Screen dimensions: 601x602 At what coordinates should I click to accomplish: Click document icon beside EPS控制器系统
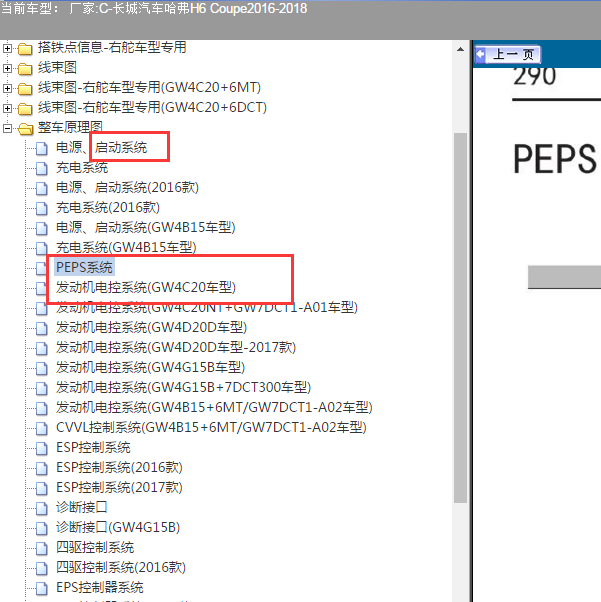[41, 587]
